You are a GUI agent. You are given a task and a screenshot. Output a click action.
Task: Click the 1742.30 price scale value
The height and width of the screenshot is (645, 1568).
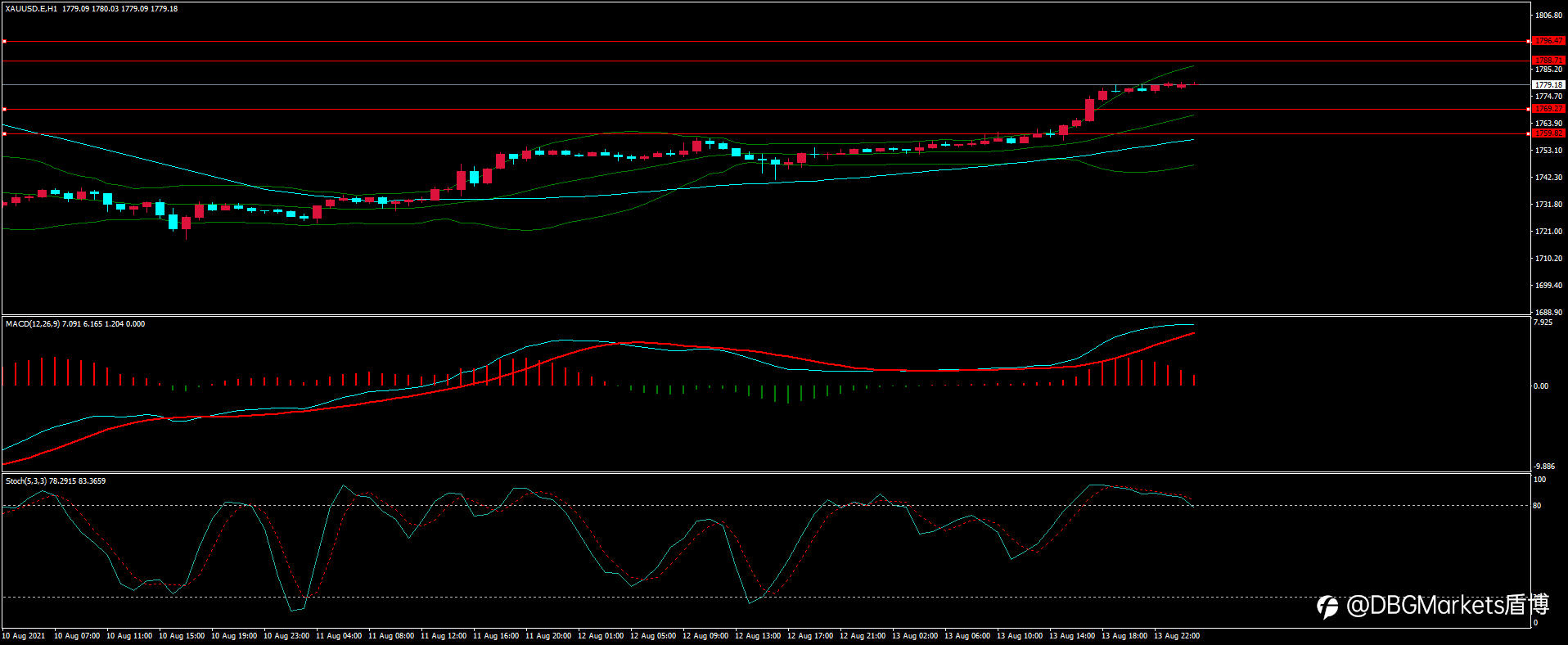click(1548, 178)
